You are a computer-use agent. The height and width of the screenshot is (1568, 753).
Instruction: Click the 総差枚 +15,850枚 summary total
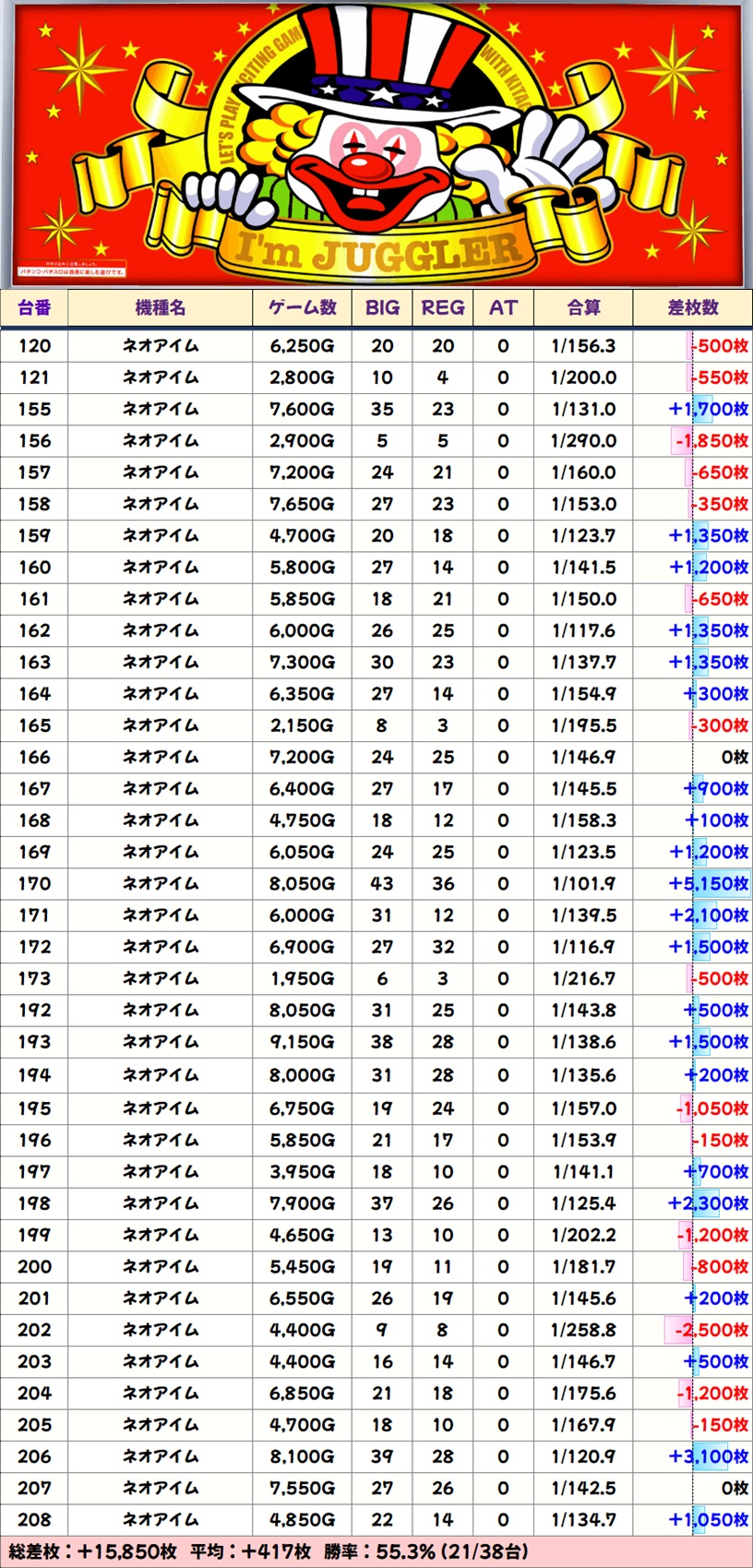(92, 1551)
